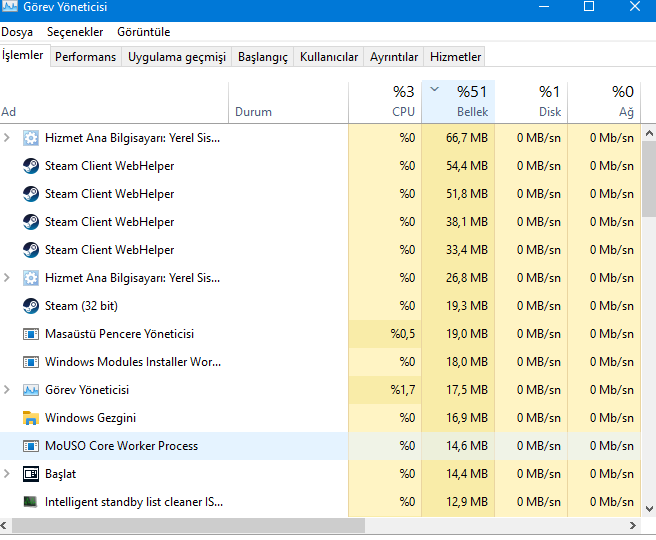Click the Intelligent standby list cleaner icon

30,502
